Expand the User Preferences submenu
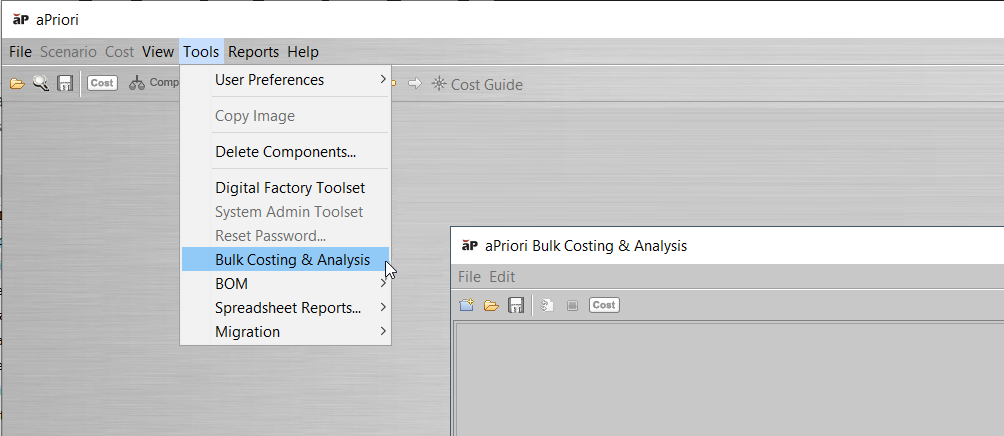This screenshot has height=436, width=1004. pos(286,80)
